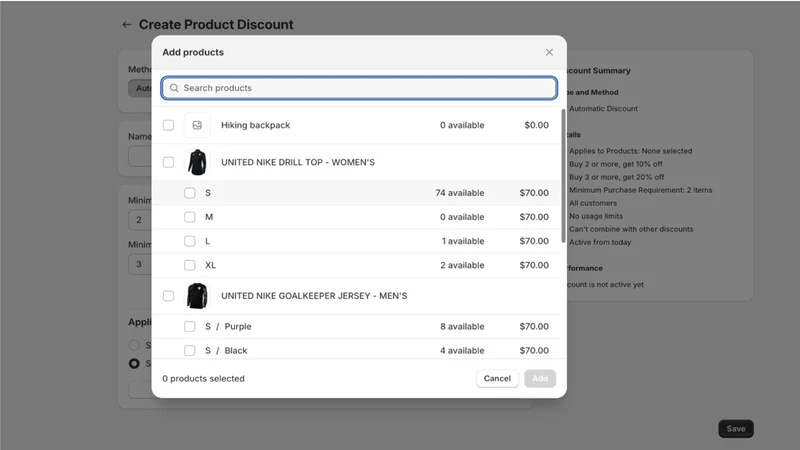Select the empty radio button in Applies section
800x450 pixels.
(134, 345)
